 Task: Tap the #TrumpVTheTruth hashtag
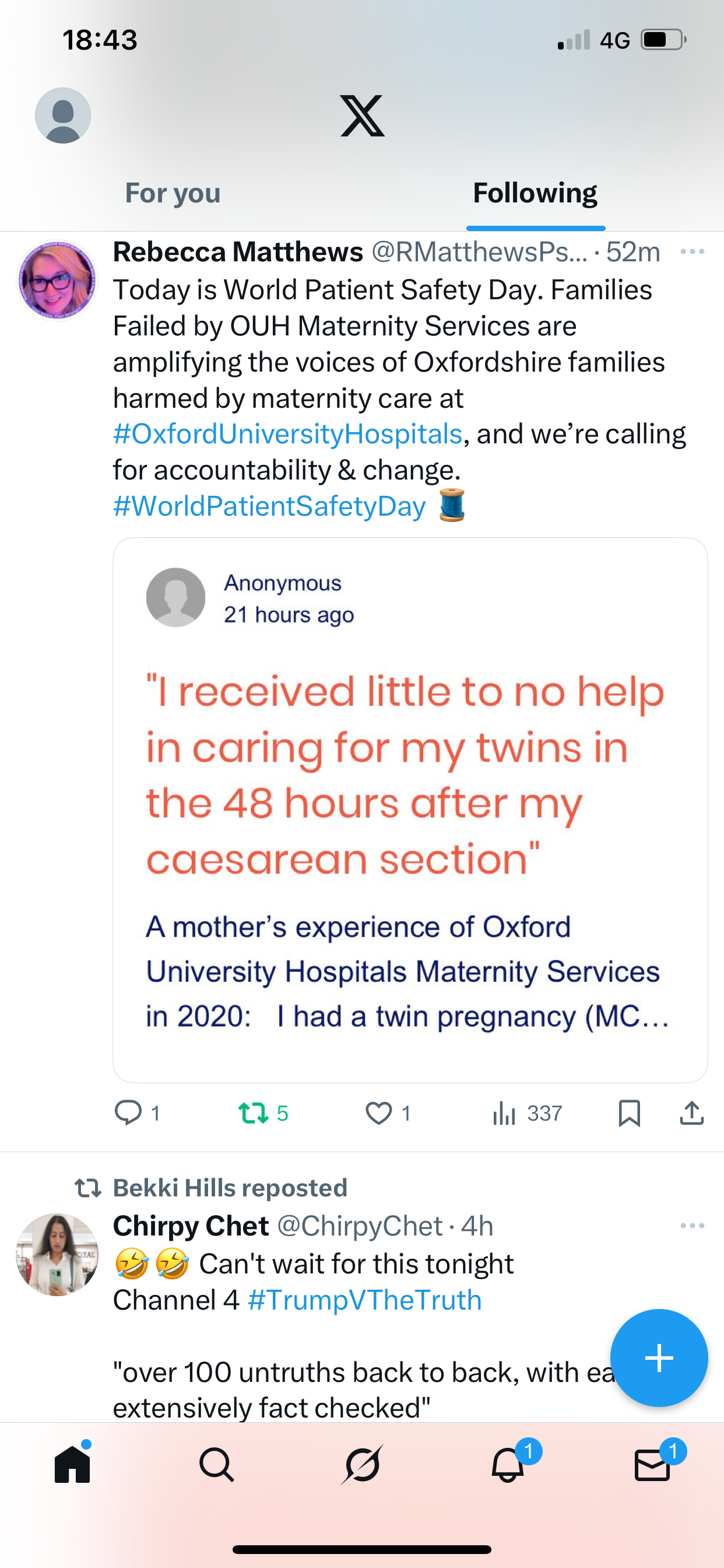364,1300
